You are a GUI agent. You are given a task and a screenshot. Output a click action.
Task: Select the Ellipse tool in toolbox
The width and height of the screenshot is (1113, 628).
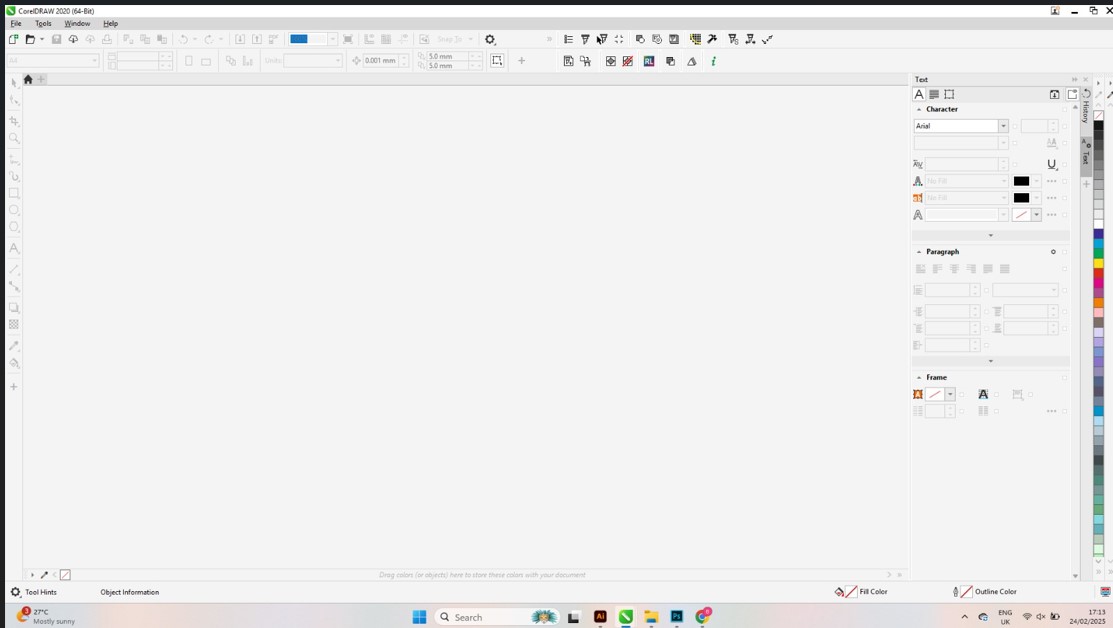[13, 210]
